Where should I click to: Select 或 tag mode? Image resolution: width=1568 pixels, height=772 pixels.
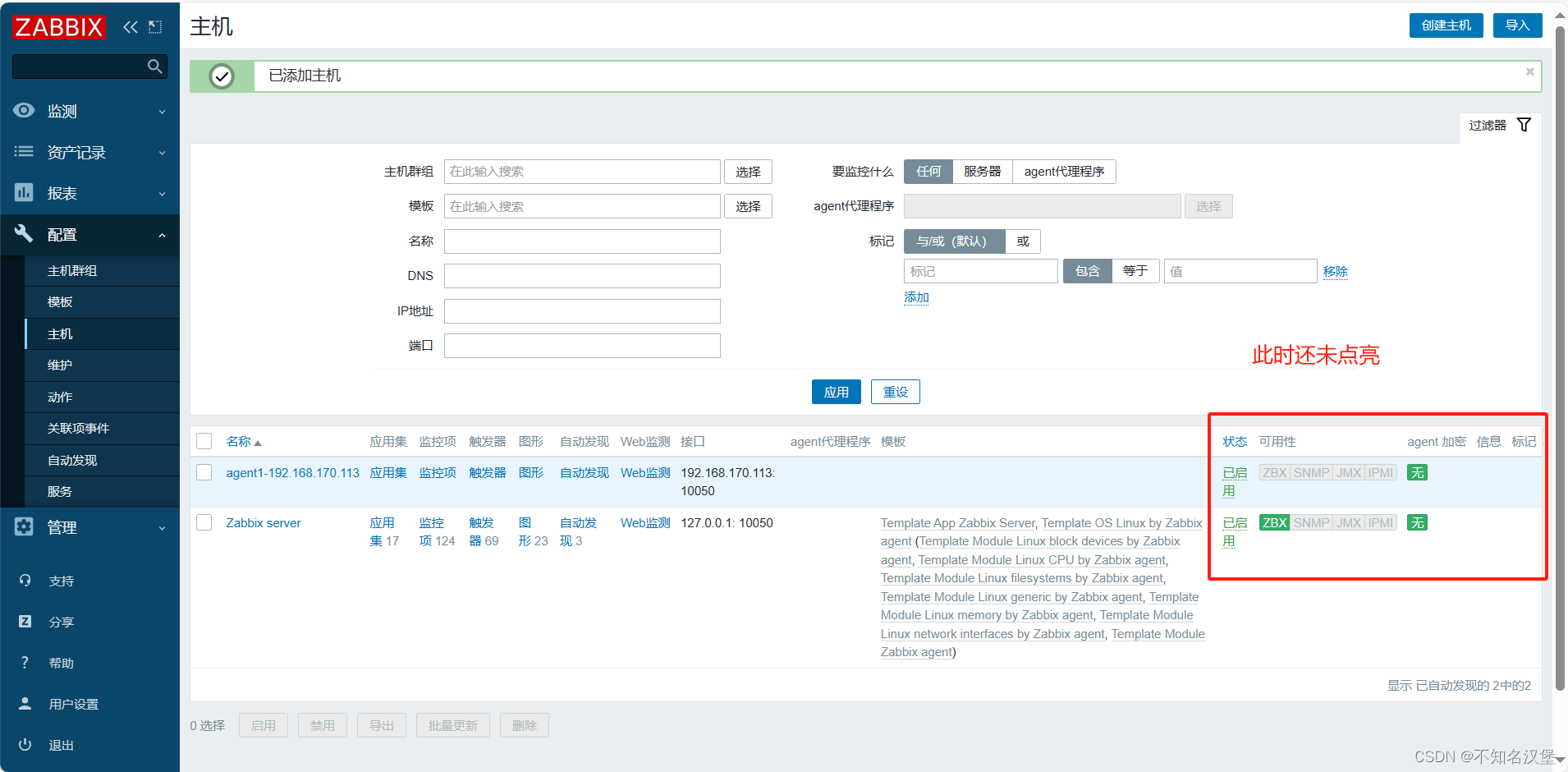coord(1023,241)
